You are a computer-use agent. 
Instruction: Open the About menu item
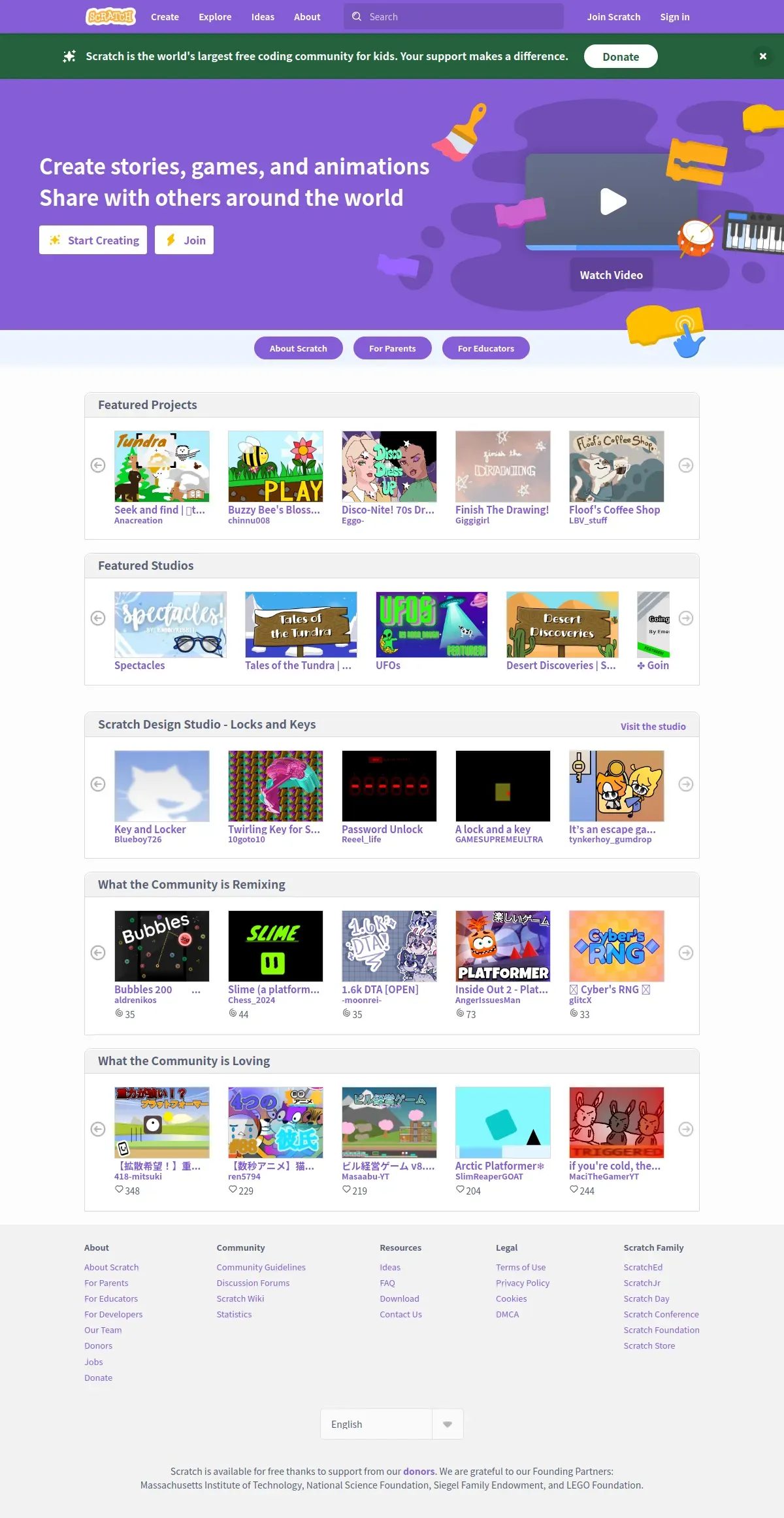[307, 17]
